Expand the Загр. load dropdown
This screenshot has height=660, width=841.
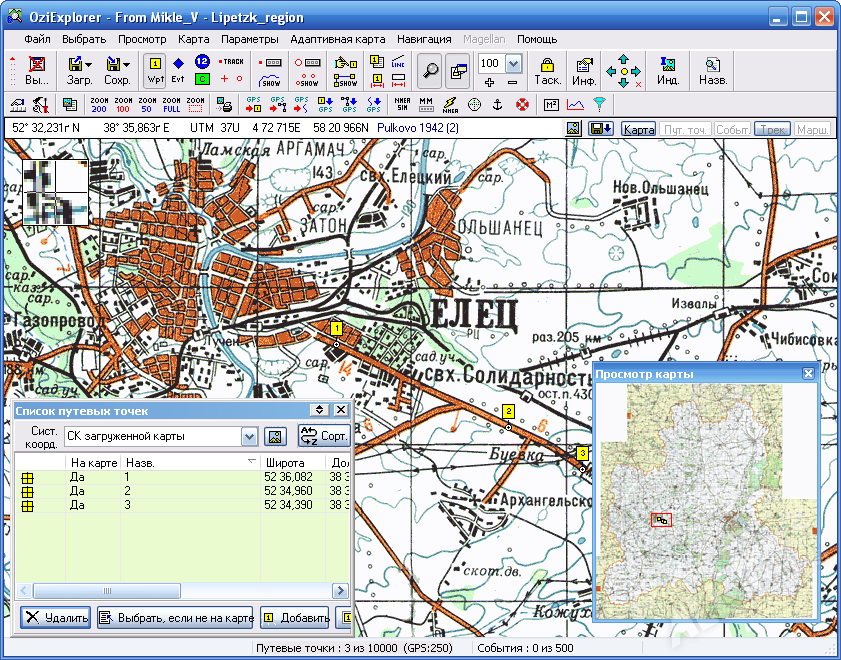(88, 64)
